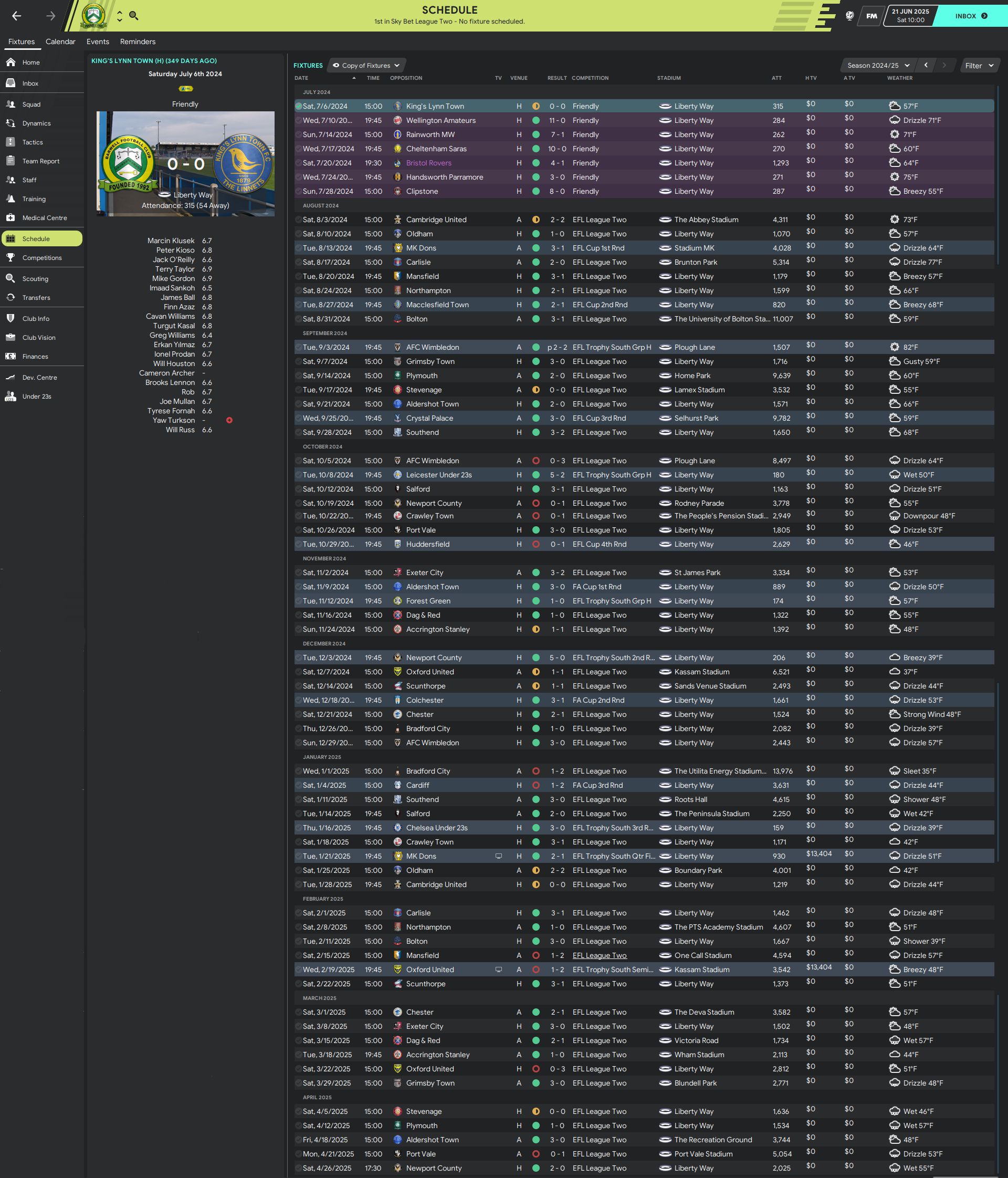
Task: Open the Scouting sidebar icon
Action: click(x=10, y=278)
